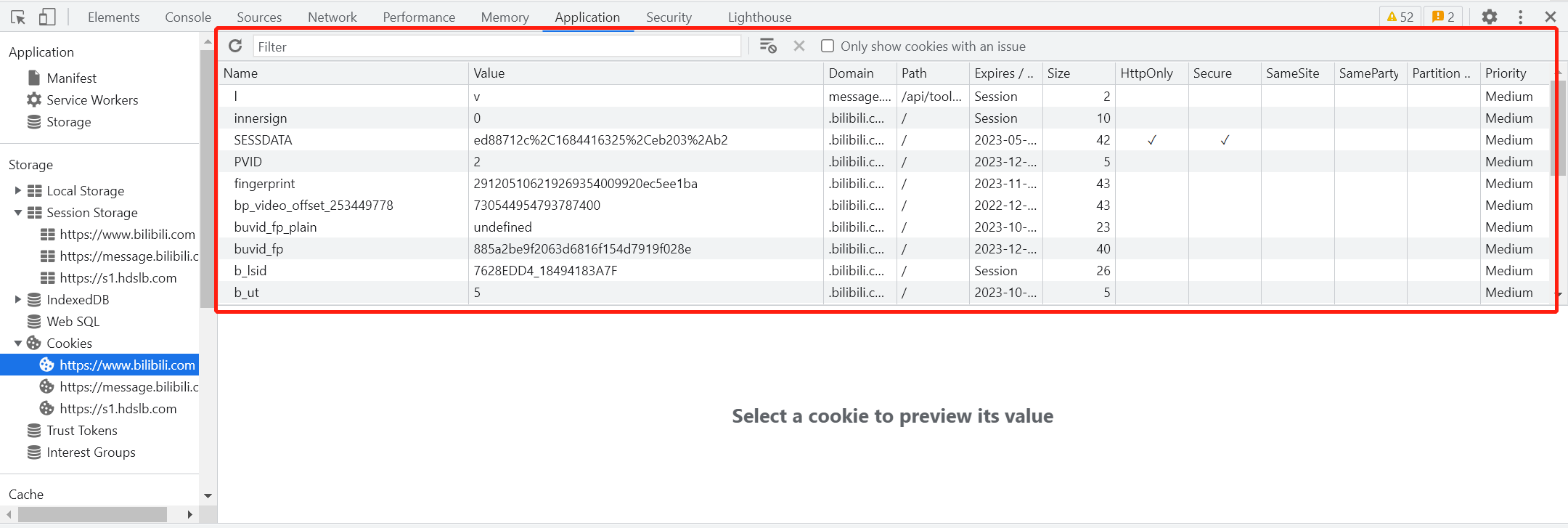This screenshot has width=1568, height=528.
Task: Enable 'Only show cookies with an issue'
Action: point(828,46)
